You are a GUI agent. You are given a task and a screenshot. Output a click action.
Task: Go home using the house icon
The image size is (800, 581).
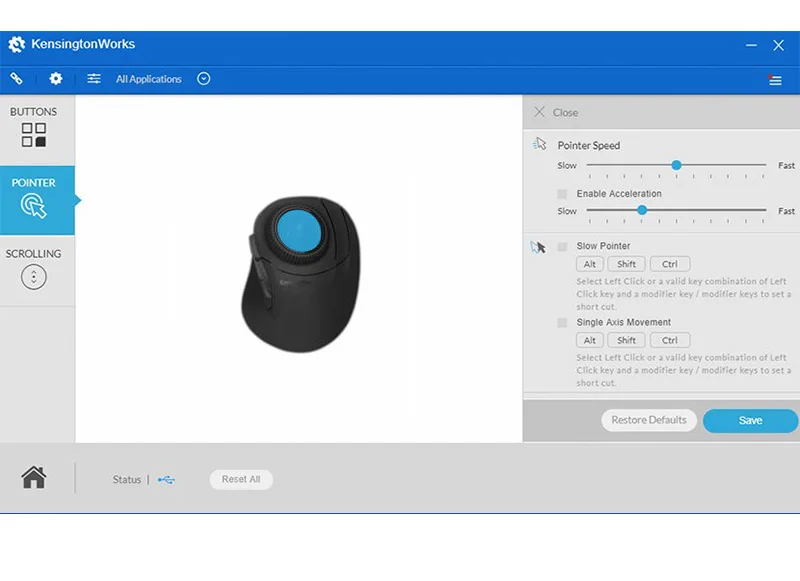[34, 477]
